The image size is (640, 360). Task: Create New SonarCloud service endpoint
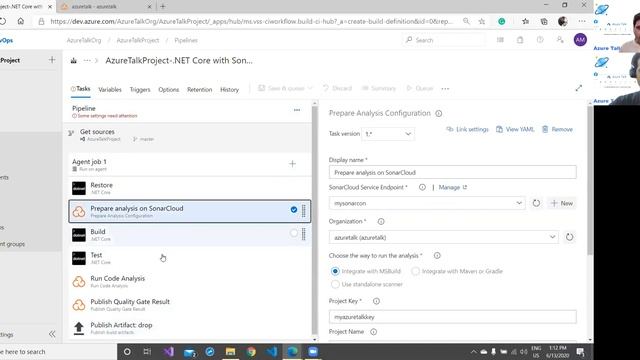[x=562, y=203]
